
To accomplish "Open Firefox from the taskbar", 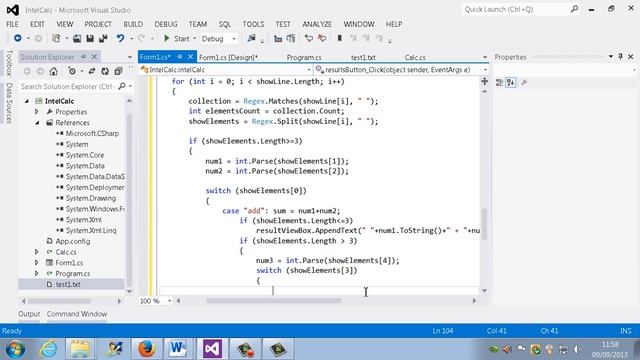I will (147, 349).
